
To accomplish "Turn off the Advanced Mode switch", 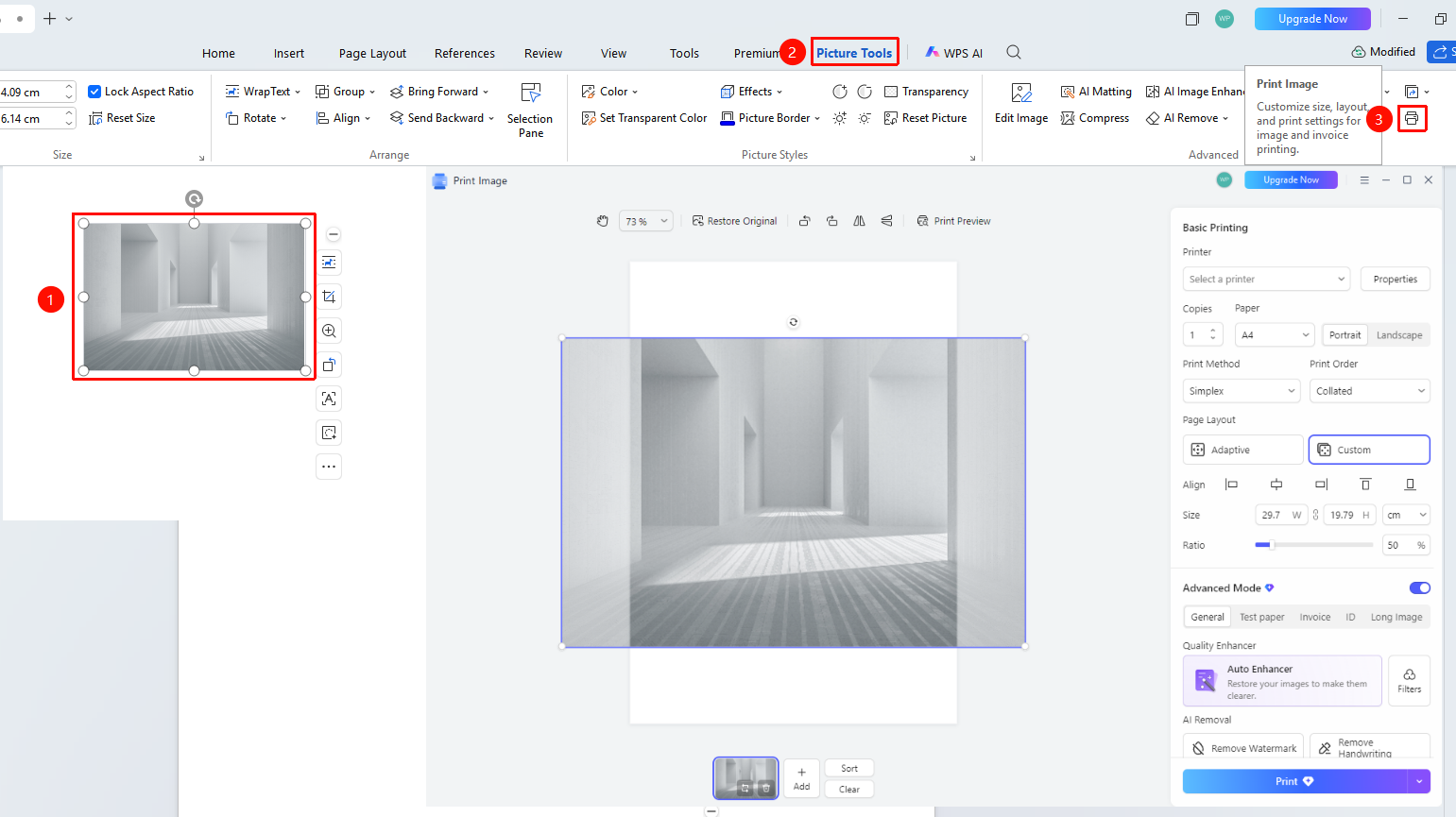I will [1419, 587].
